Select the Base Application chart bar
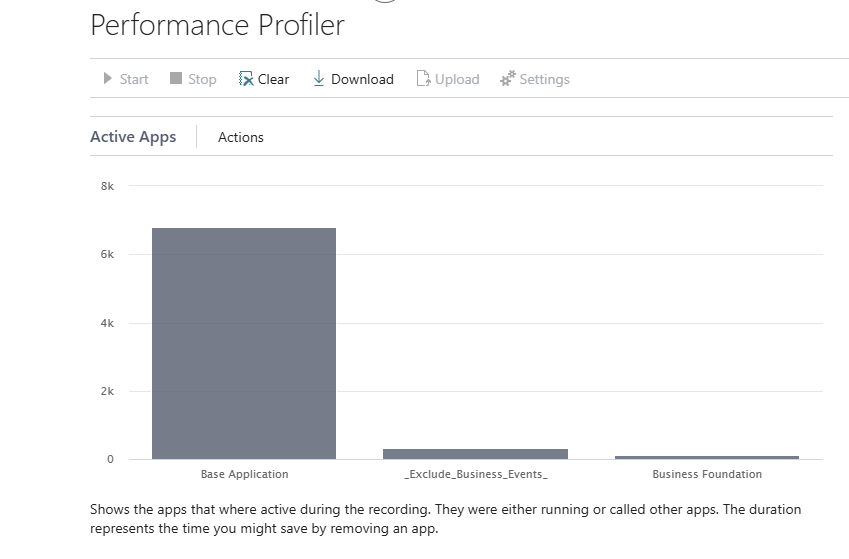The width and height of the screenshot is (849, 559). pos(244,343)
